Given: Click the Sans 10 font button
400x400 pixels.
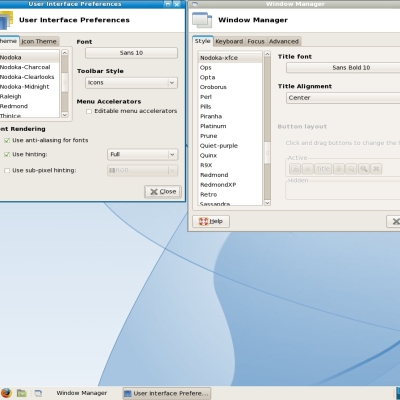Looking at the screenshot, I should coord(131,53).
